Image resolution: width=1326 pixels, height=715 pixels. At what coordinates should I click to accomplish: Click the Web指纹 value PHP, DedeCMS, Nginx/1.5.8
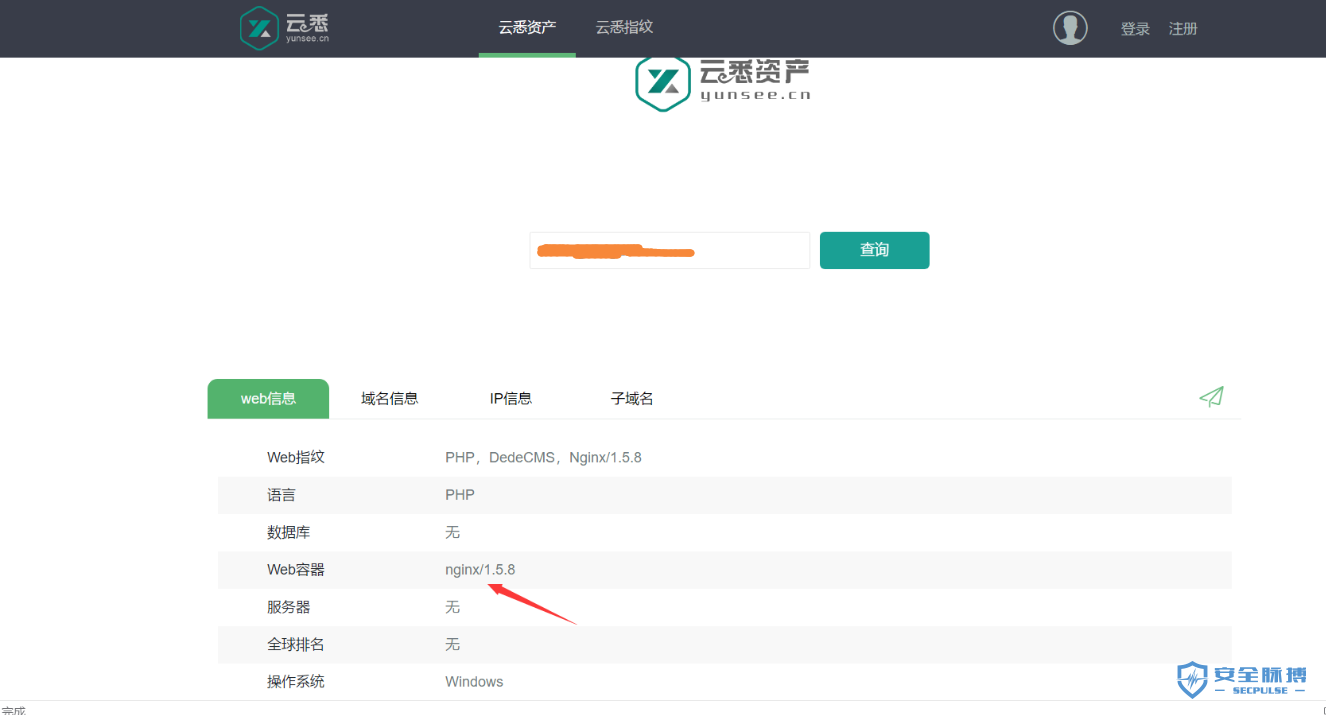543,457
